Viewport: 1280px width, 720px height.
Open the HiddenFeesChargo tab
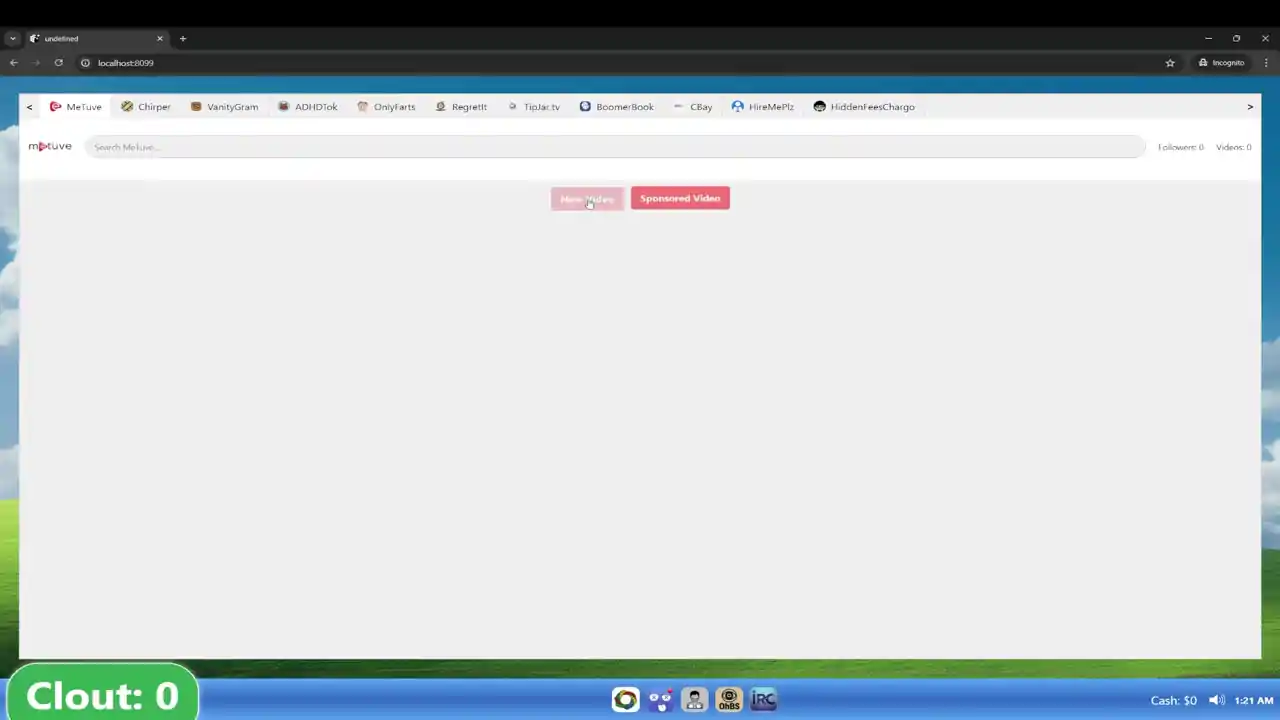pyautogui.click(x=864, y=107)
